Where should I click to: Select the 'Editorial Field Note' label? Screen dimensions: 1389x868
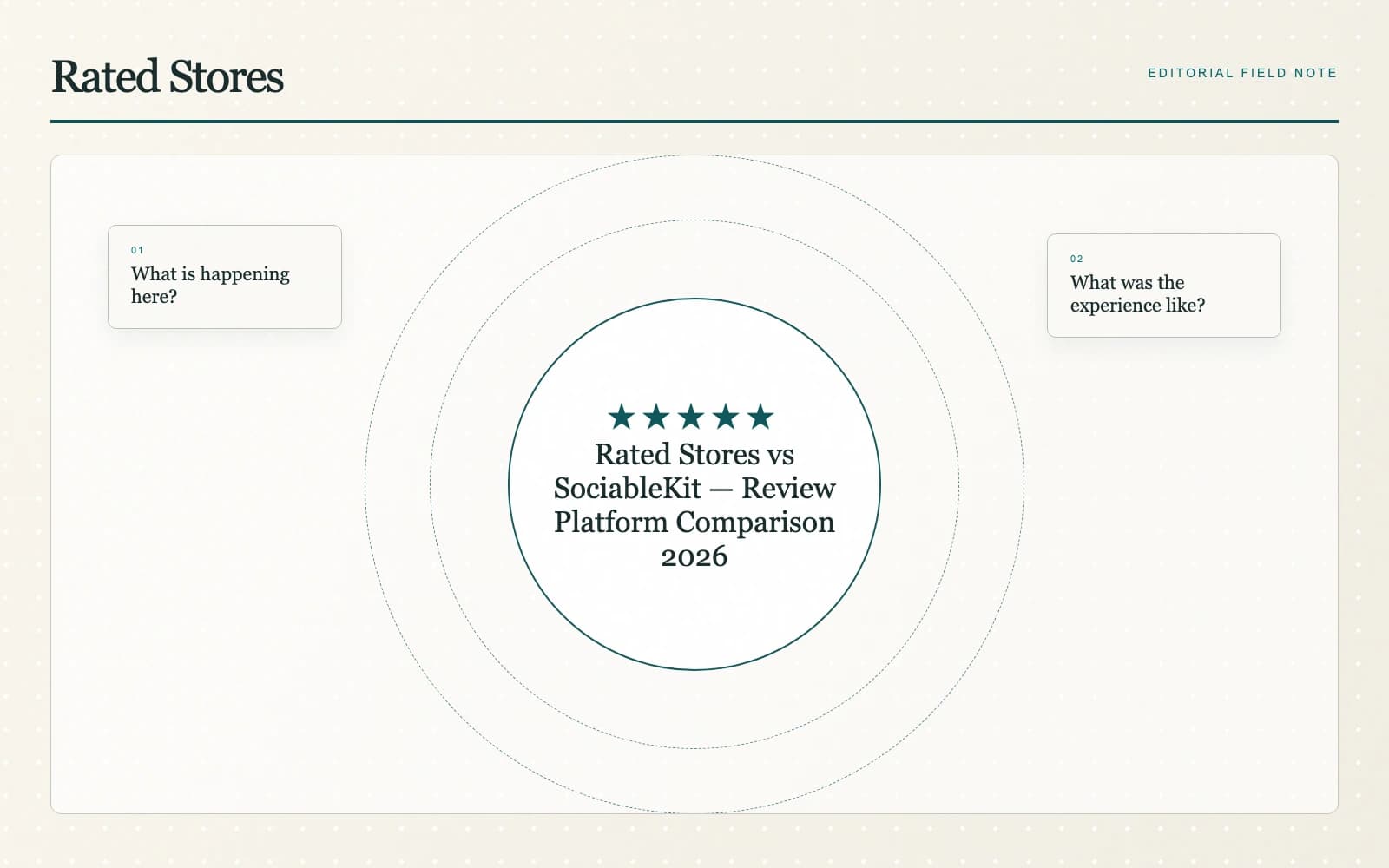click(1242, 73)
